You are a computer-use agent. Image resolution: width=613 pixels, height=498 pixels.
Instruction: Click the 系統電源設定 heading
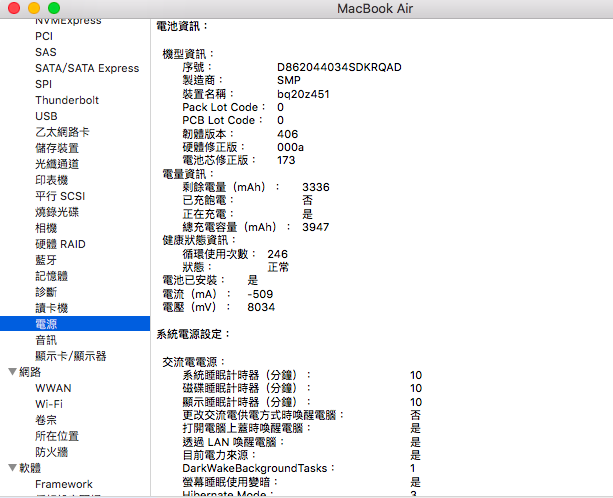193,334
